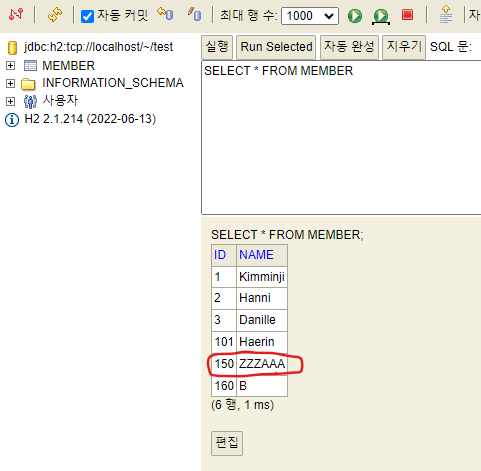The image size is (481, 471).
Task: Select the jdbc:h2:tcp://localhost/~/test connection node
Action: click(x=98, y=47)
